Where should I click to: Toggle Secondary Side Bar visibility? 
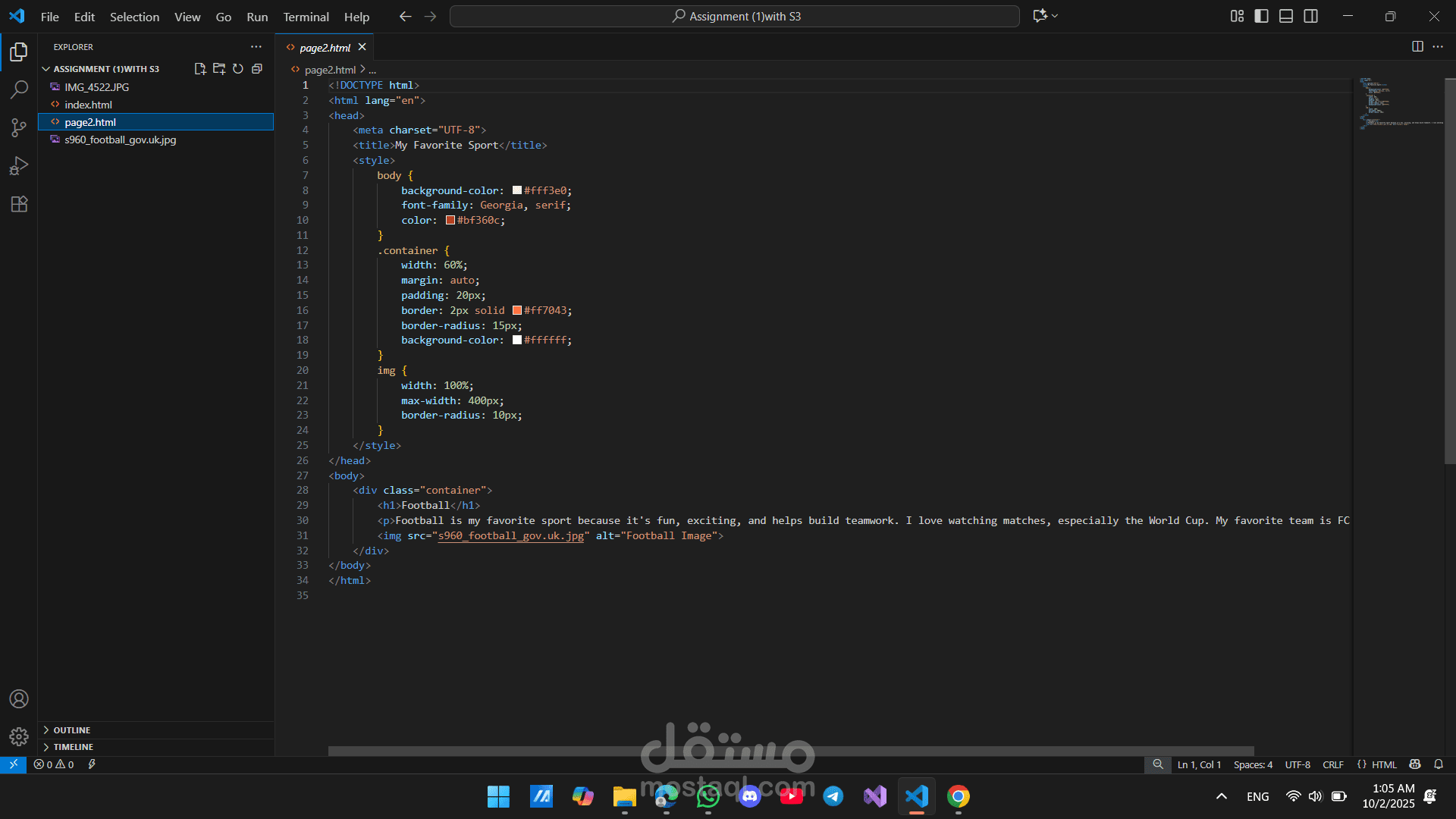pyautogui.click(x=1311, y=16)
